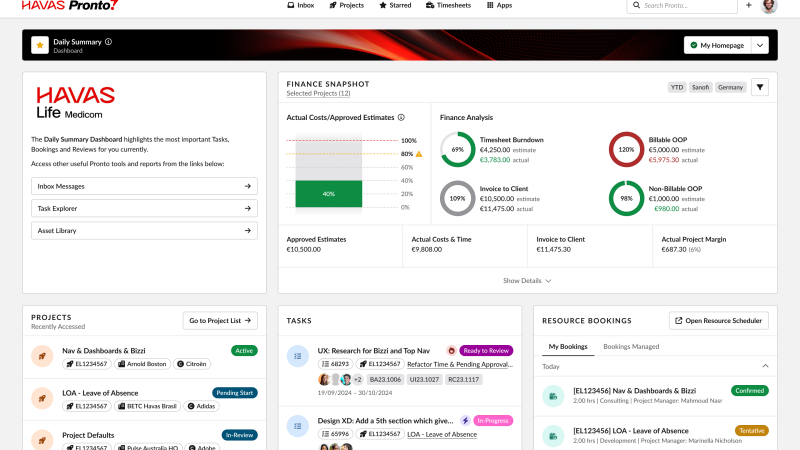Viewport: 800px width, 450px height.
Task: Click the BETC Havas Brasil tag
Action: (x=147, y=406)
